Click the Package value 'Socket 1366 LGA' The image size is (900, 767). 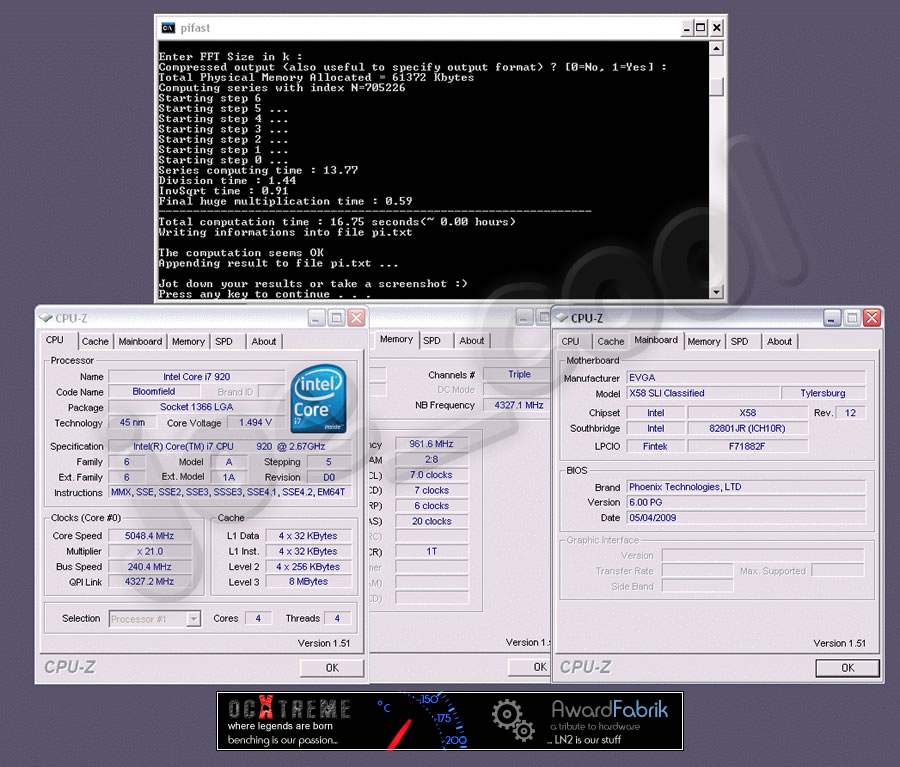pos(197,407)
